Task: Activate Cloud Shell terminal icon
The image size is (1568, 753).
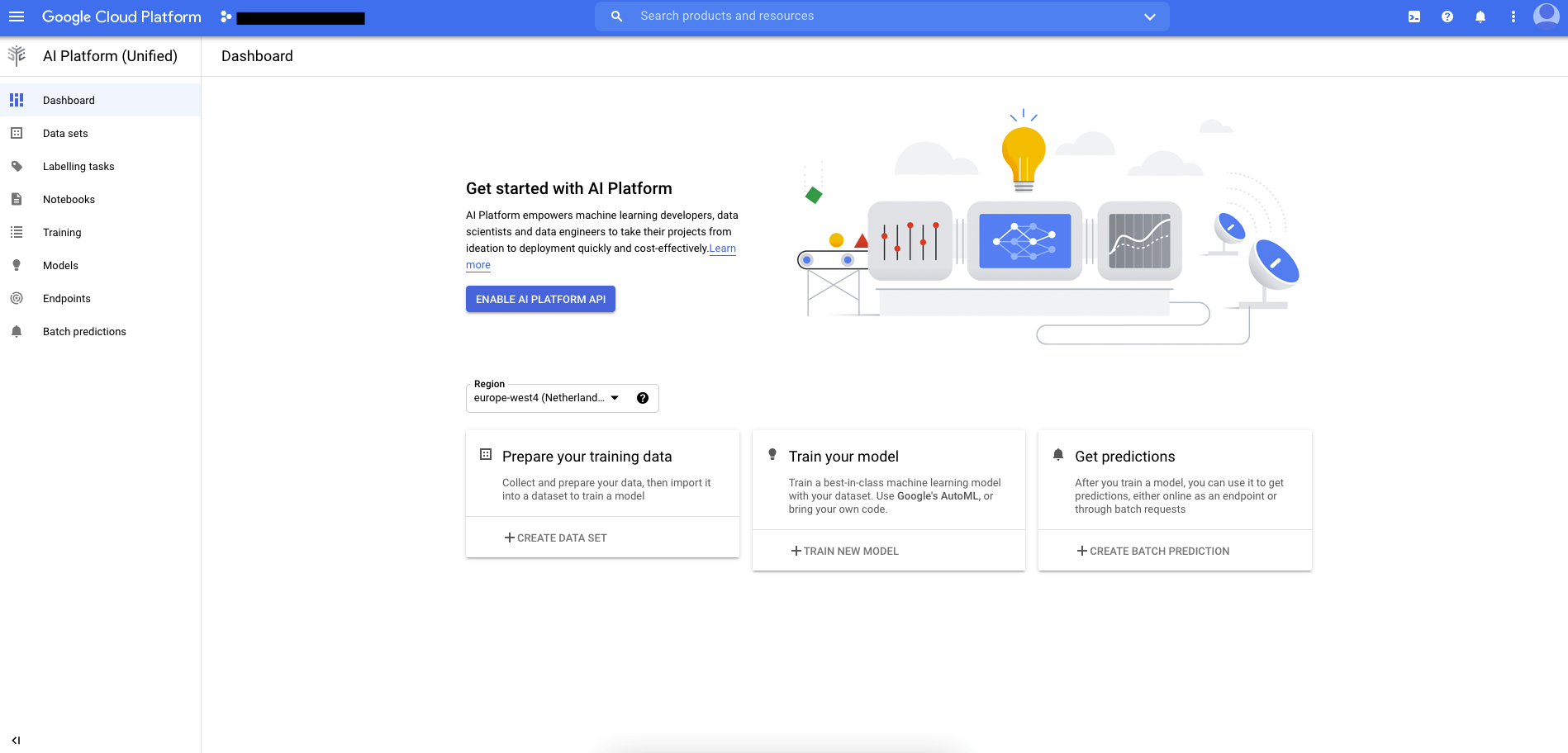Action: click(1414, 17)
